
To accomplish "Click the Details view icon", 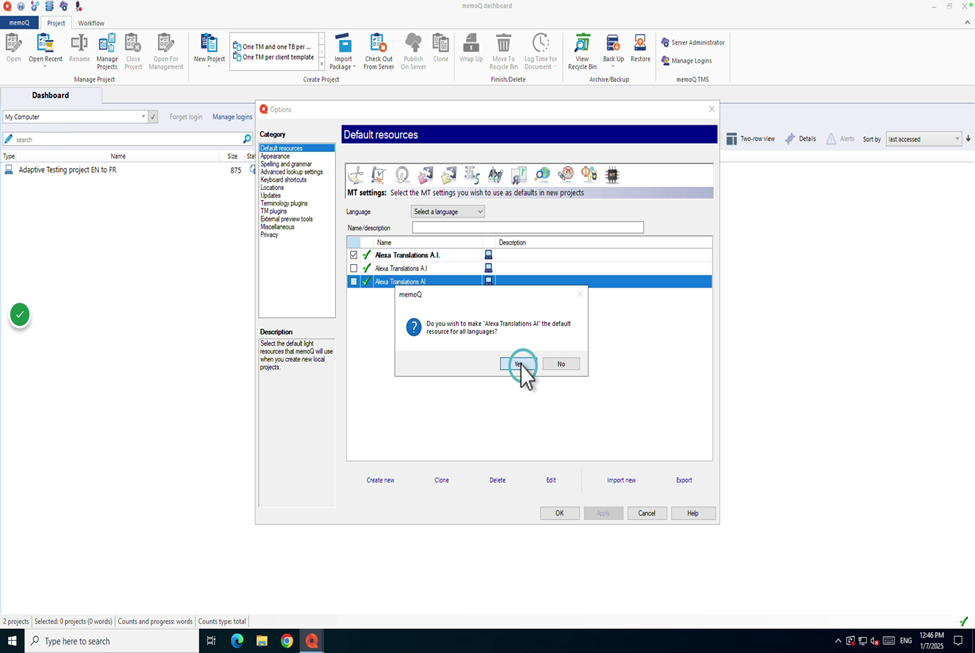I will tap(800, 139).
